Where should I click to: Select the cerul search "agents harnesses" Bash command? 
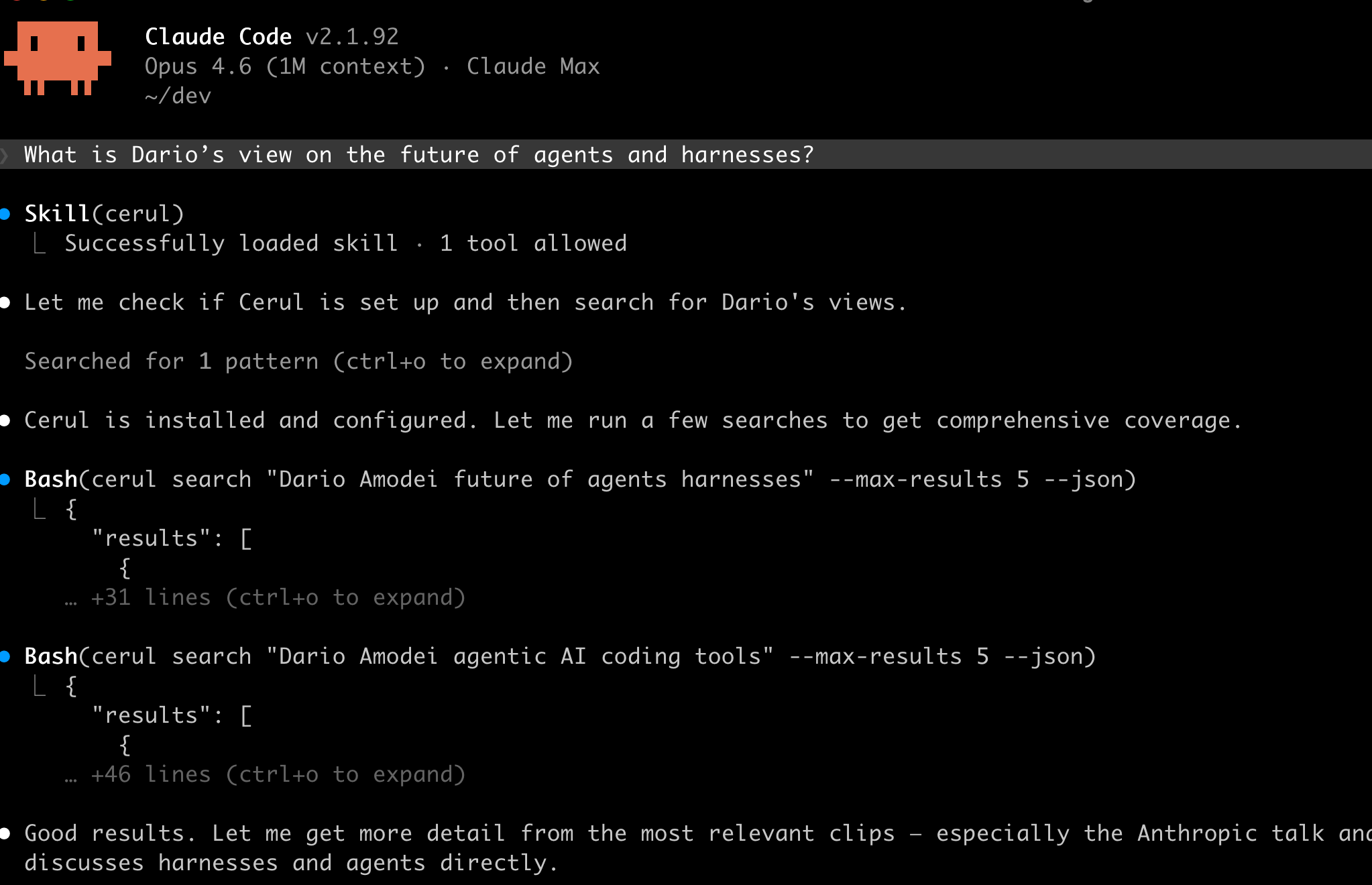[580, 480]
